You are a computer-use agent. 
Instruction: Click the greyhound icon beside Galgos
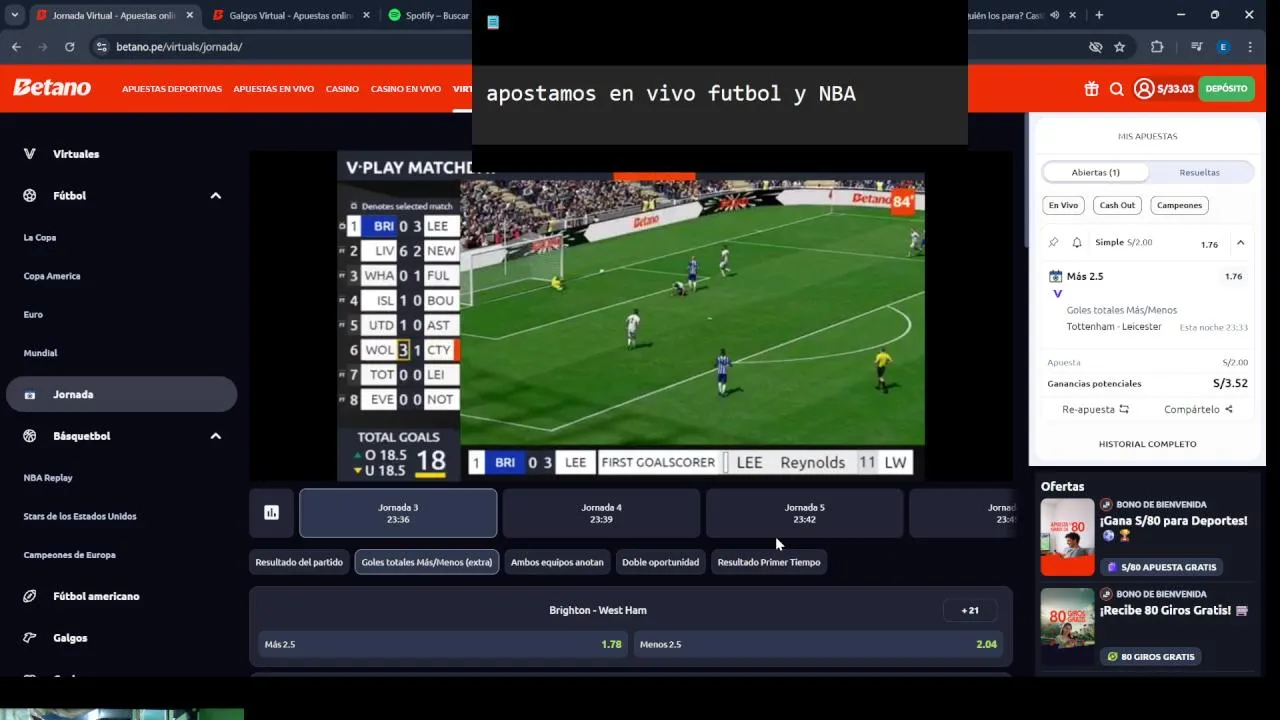pos(29,638)
